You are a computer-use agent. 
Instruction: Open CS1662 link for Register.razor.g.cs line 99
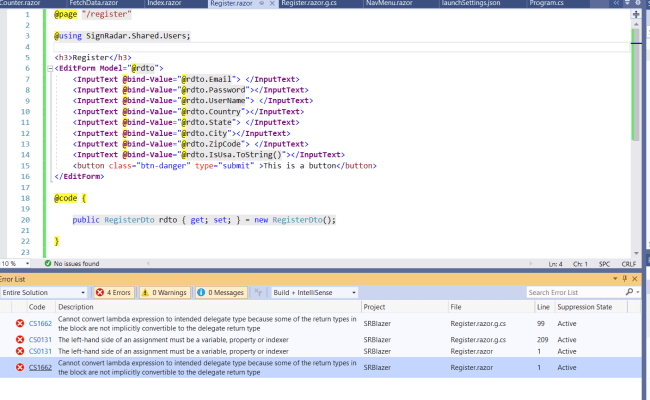[x=40, y=324]
